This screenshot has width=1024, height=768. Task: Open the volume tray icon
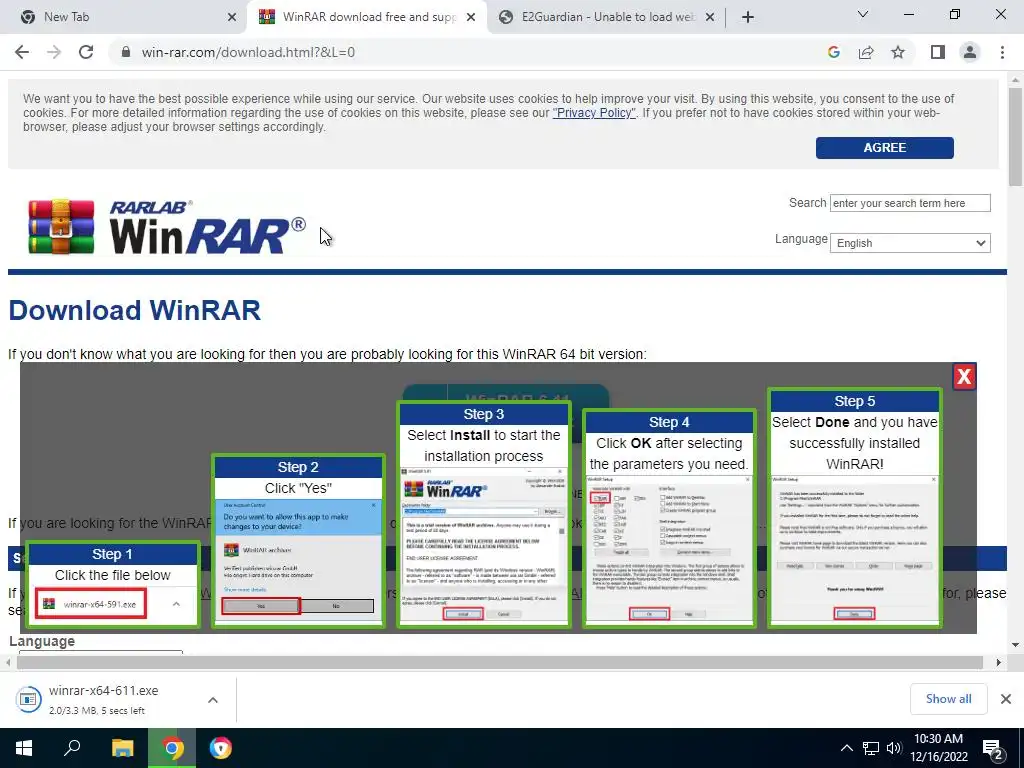point(894,748)
